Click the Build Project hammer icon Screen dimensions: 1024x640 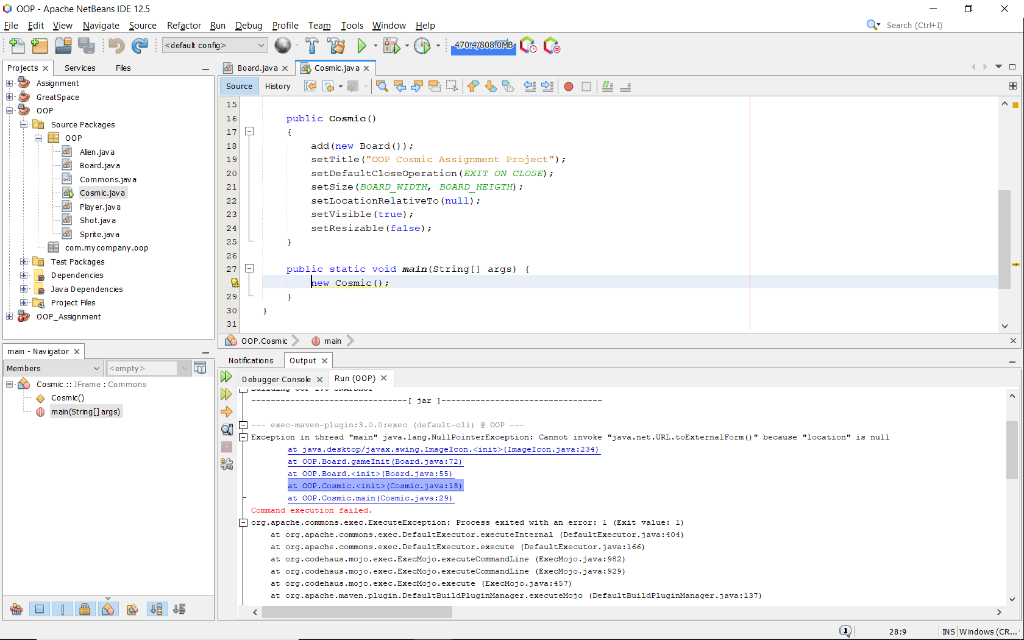pyautogui.click(x=311, y=46)
